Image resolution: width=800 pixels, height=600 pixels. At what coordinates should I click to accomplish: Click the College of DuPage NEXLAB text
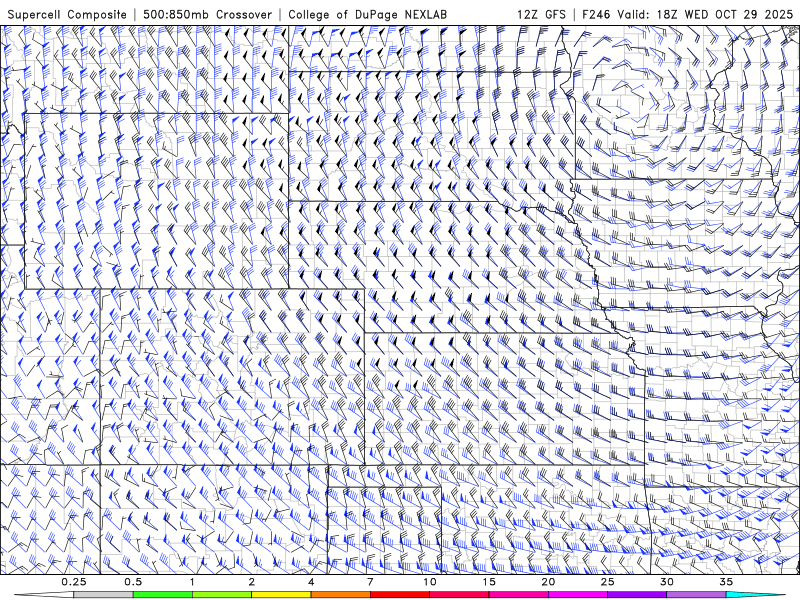pos(367,14)
